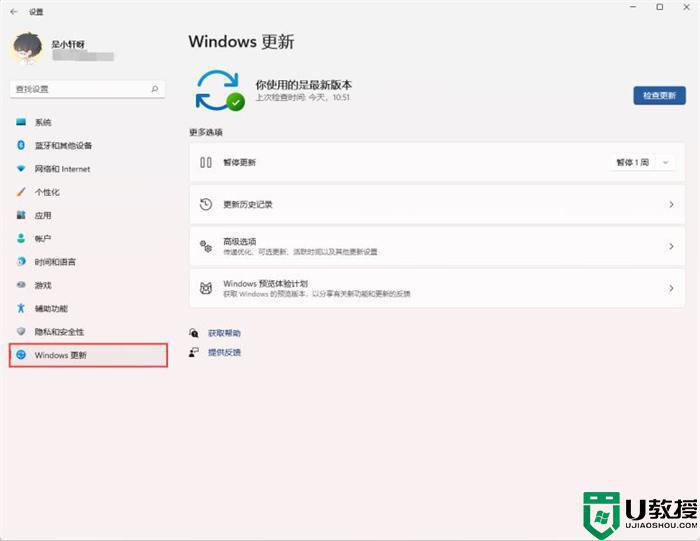Open 个性化 settings
Image resolution: width=700 pixels, height=541 pixels.
click(x=88, y=192)
